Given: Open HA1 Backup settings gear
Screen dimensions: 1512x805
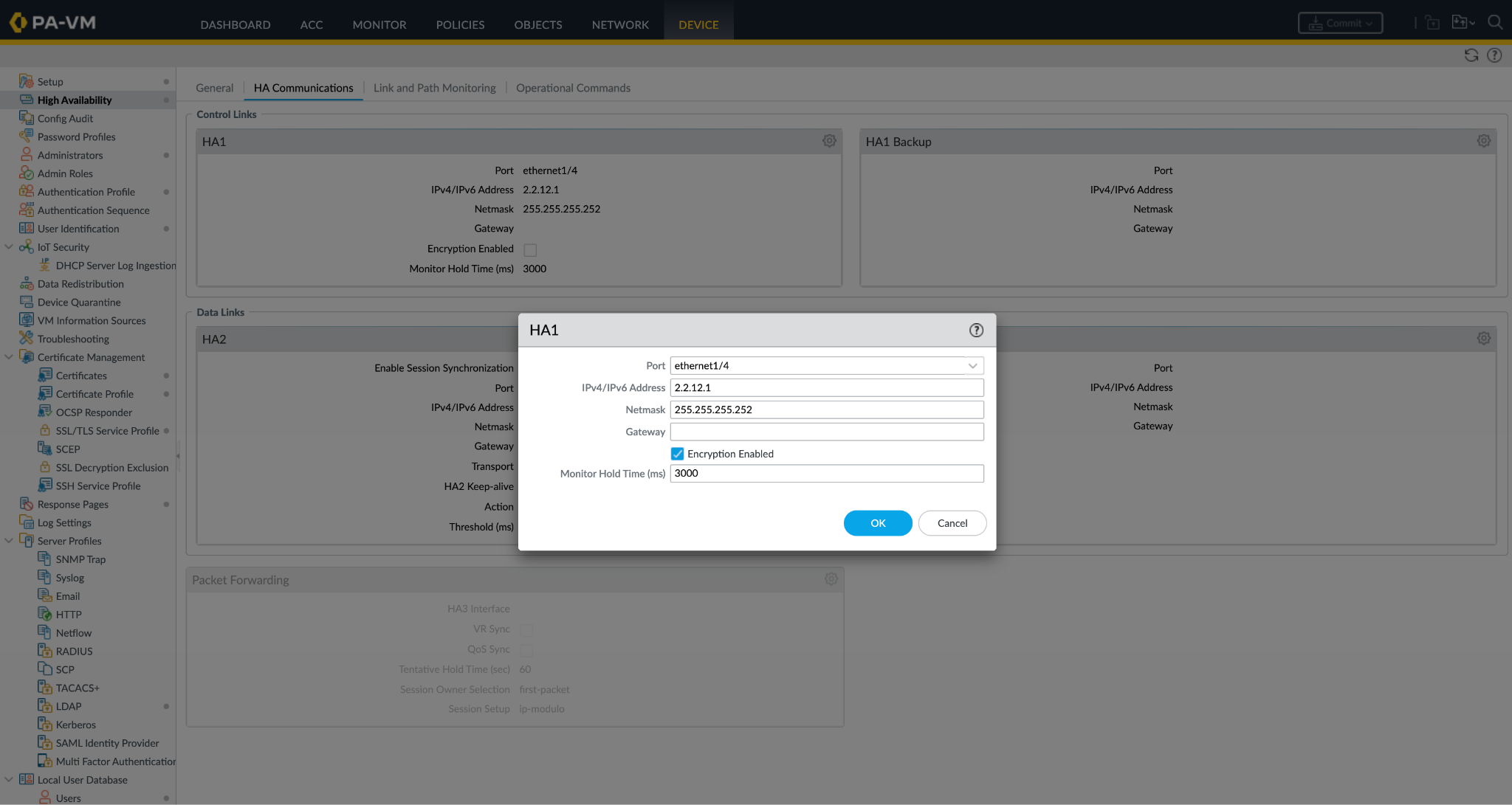Looking at the screenshot, I should (x=1483, y=141).
